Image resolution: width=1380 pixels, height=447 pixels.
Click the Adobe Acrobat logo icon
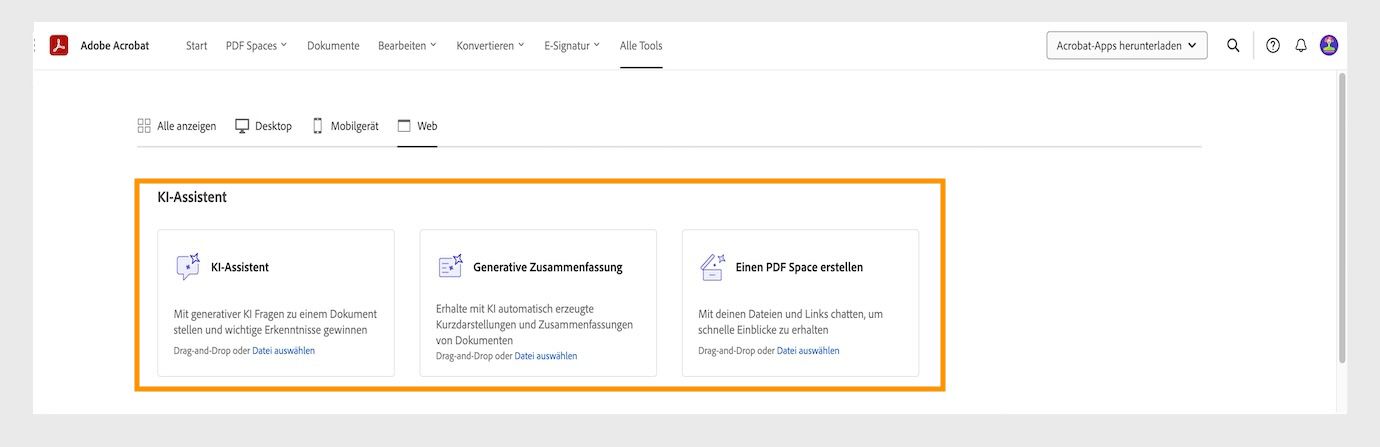(59, 45)
